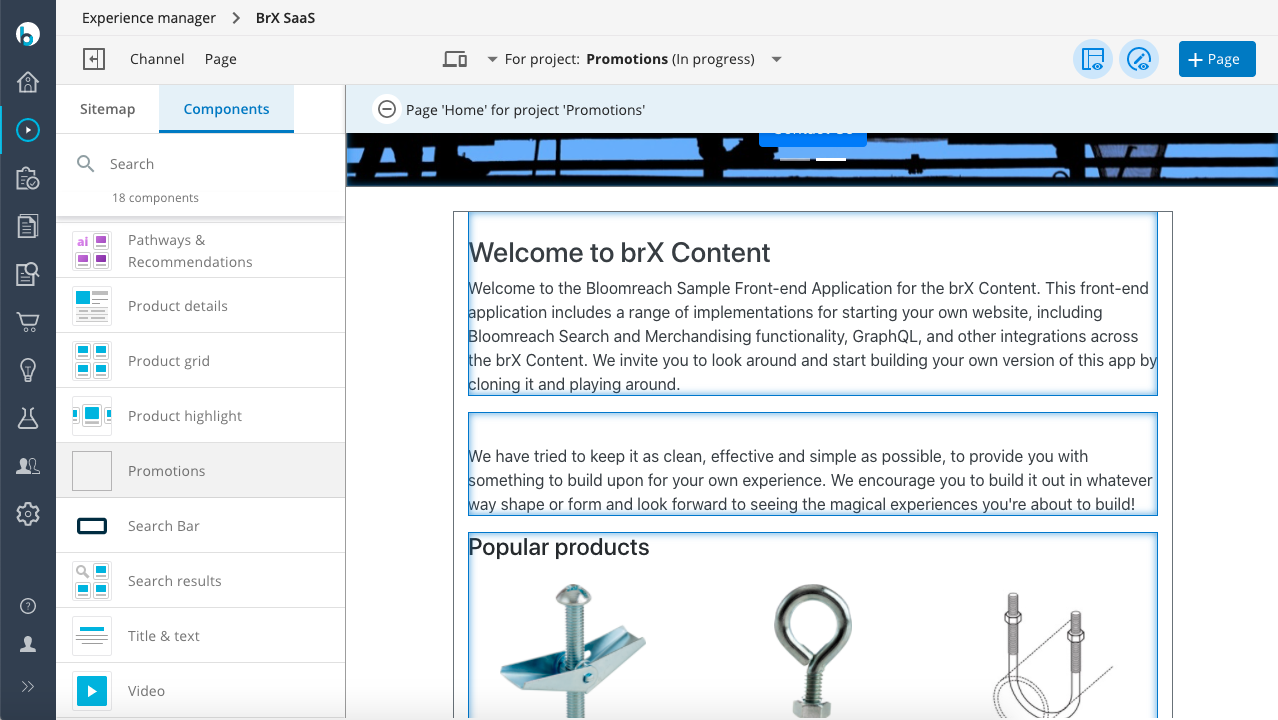Screen dimensions: 1278x720
Task: Open the user account icon
Action: pyautogui.click(x=28, y=645)
